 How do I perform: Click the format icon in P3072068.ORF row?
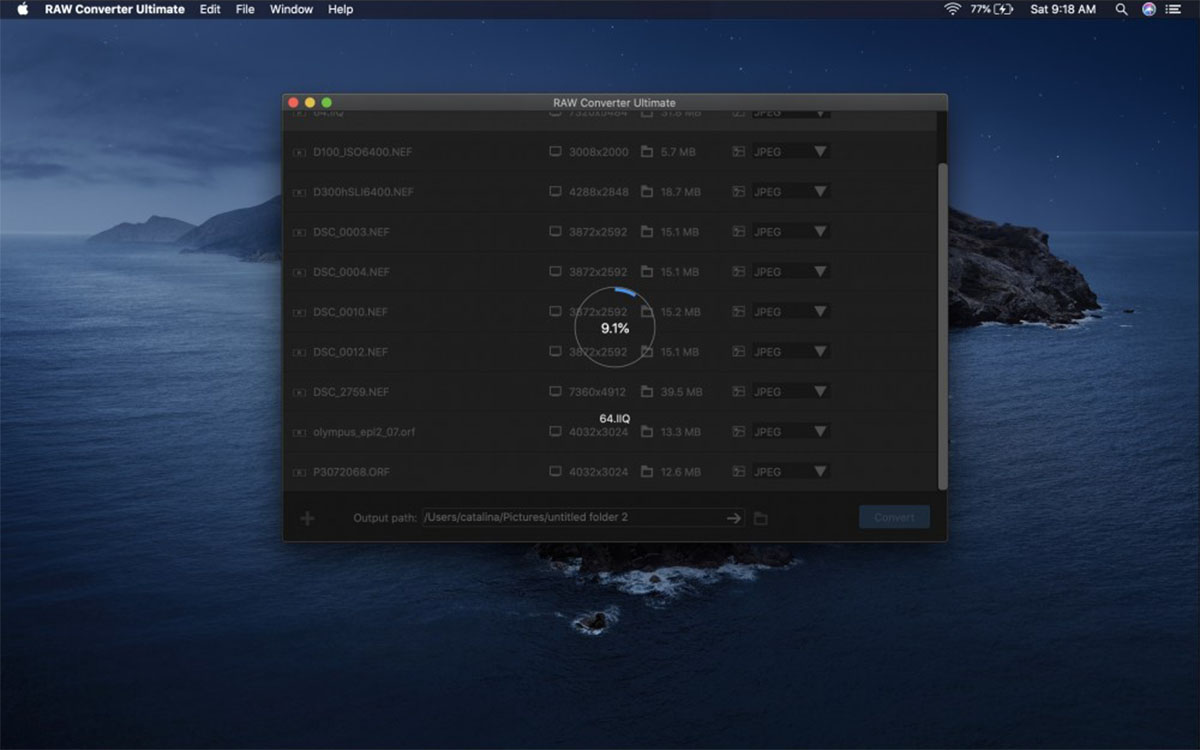[x=739, y=471]
